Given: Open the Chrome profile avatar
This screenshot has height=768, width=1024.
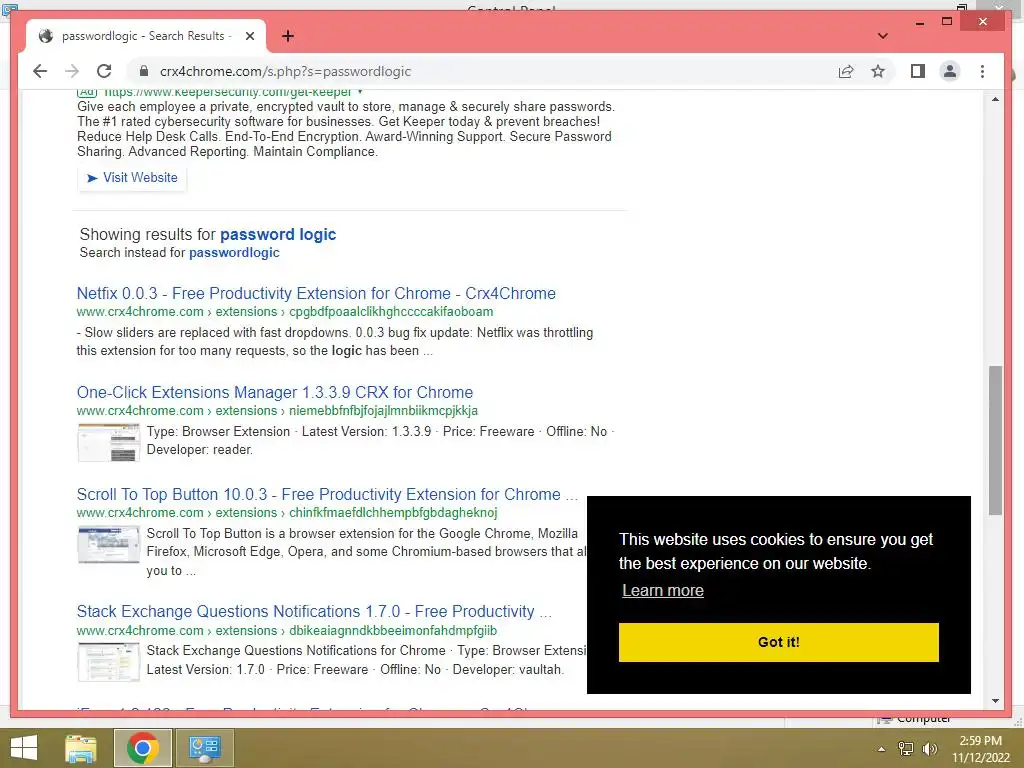Looking at the screenshot, I should click(x=950, y=71).
